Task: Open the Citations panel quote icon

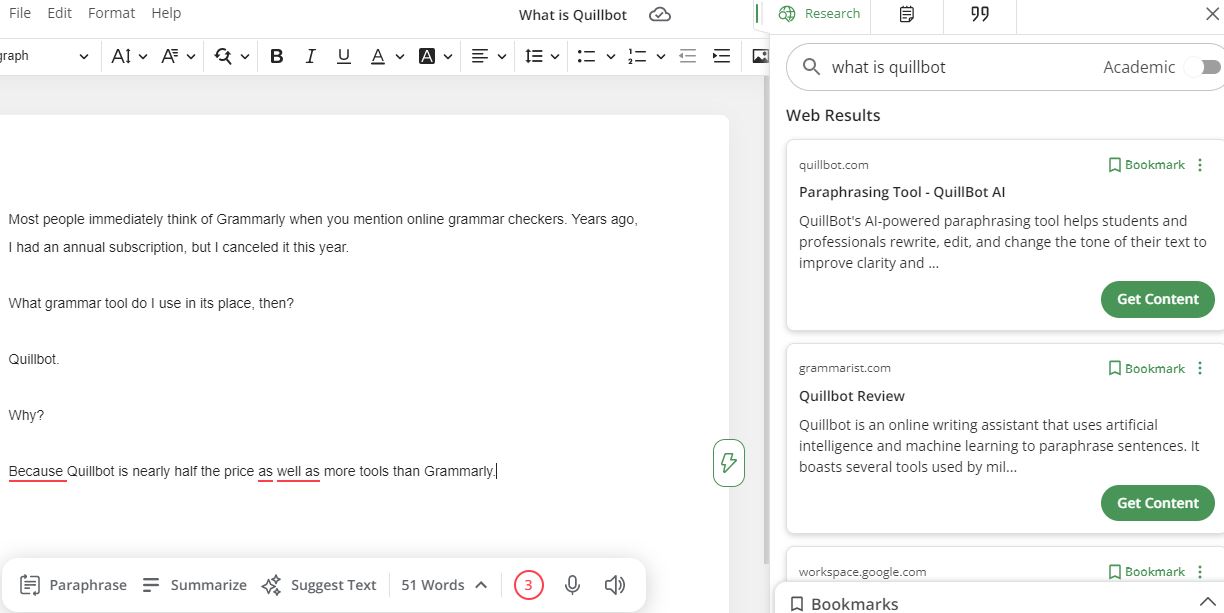Action: pos(978,15)
